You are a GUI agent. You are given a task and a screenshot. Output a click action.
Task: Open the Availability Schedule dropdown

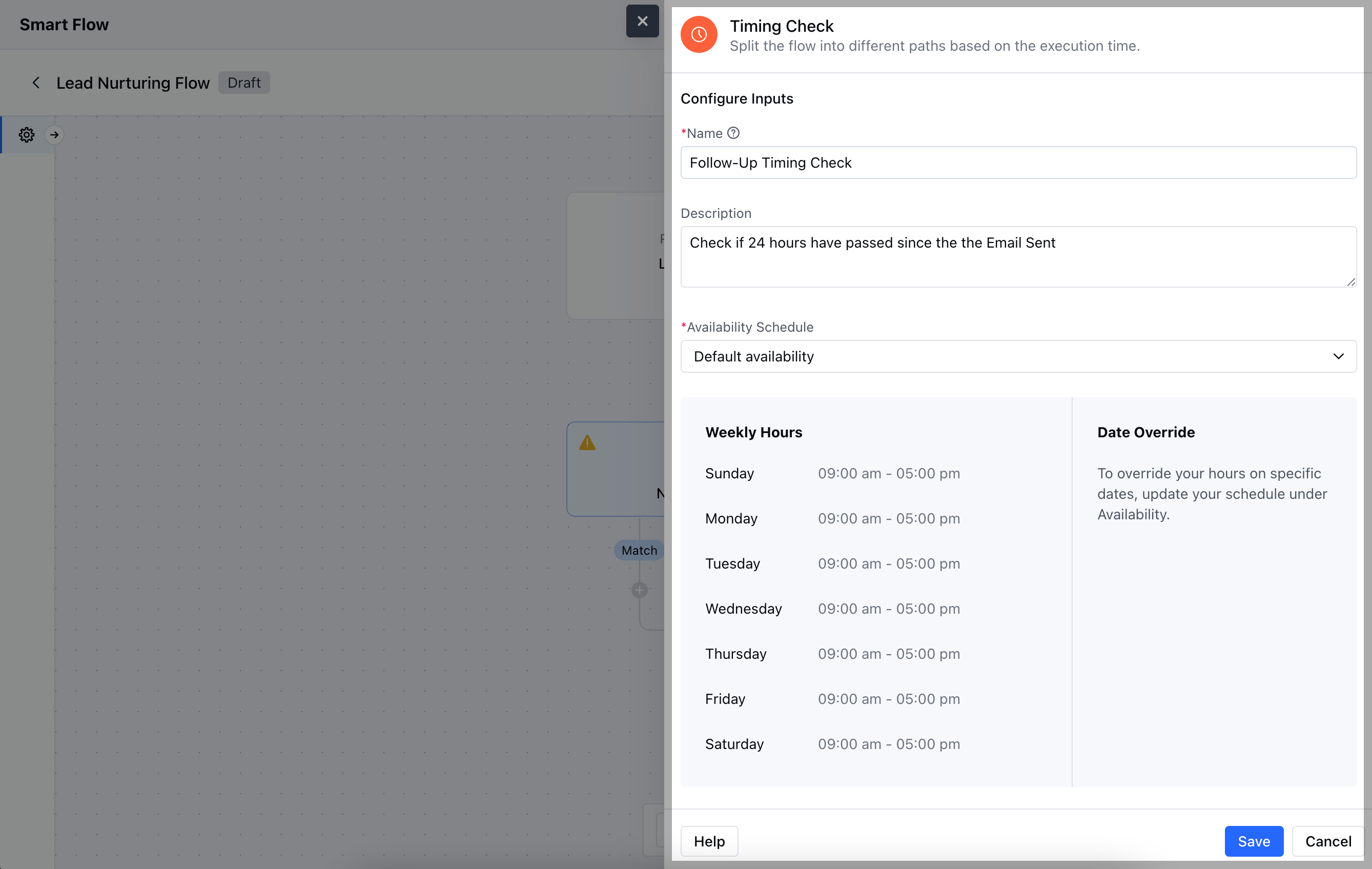[x=1018, y=356]
